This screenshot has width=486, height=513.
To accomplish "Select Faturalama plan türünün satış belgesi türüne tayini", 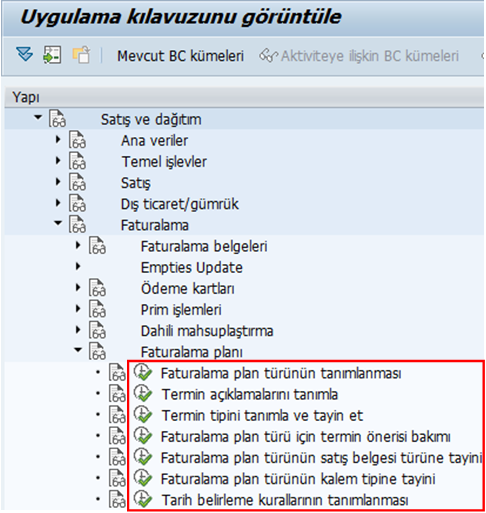I will [x=321, y=458].
